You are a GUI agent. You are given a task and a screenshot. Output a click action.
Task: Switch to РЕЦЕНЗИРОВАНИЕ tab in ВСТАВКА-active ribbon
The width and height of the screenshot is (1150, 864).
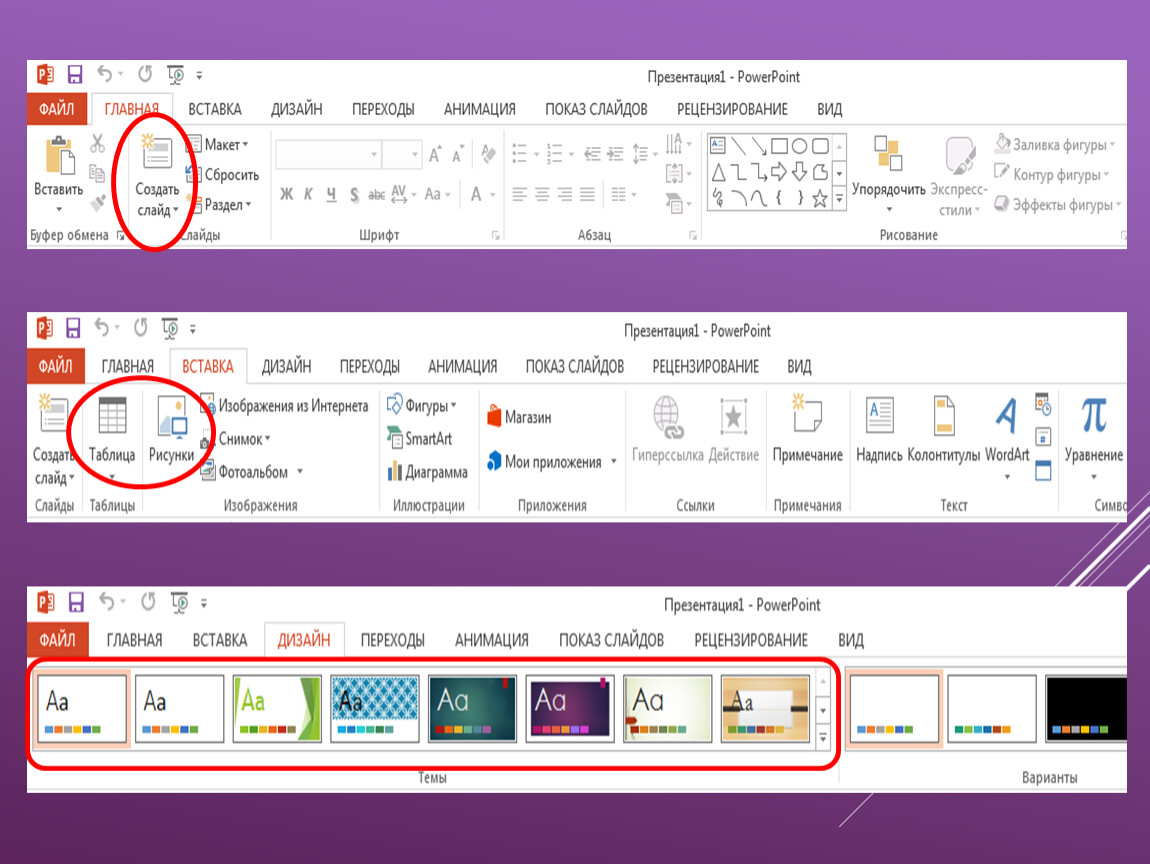coord(706,366)
